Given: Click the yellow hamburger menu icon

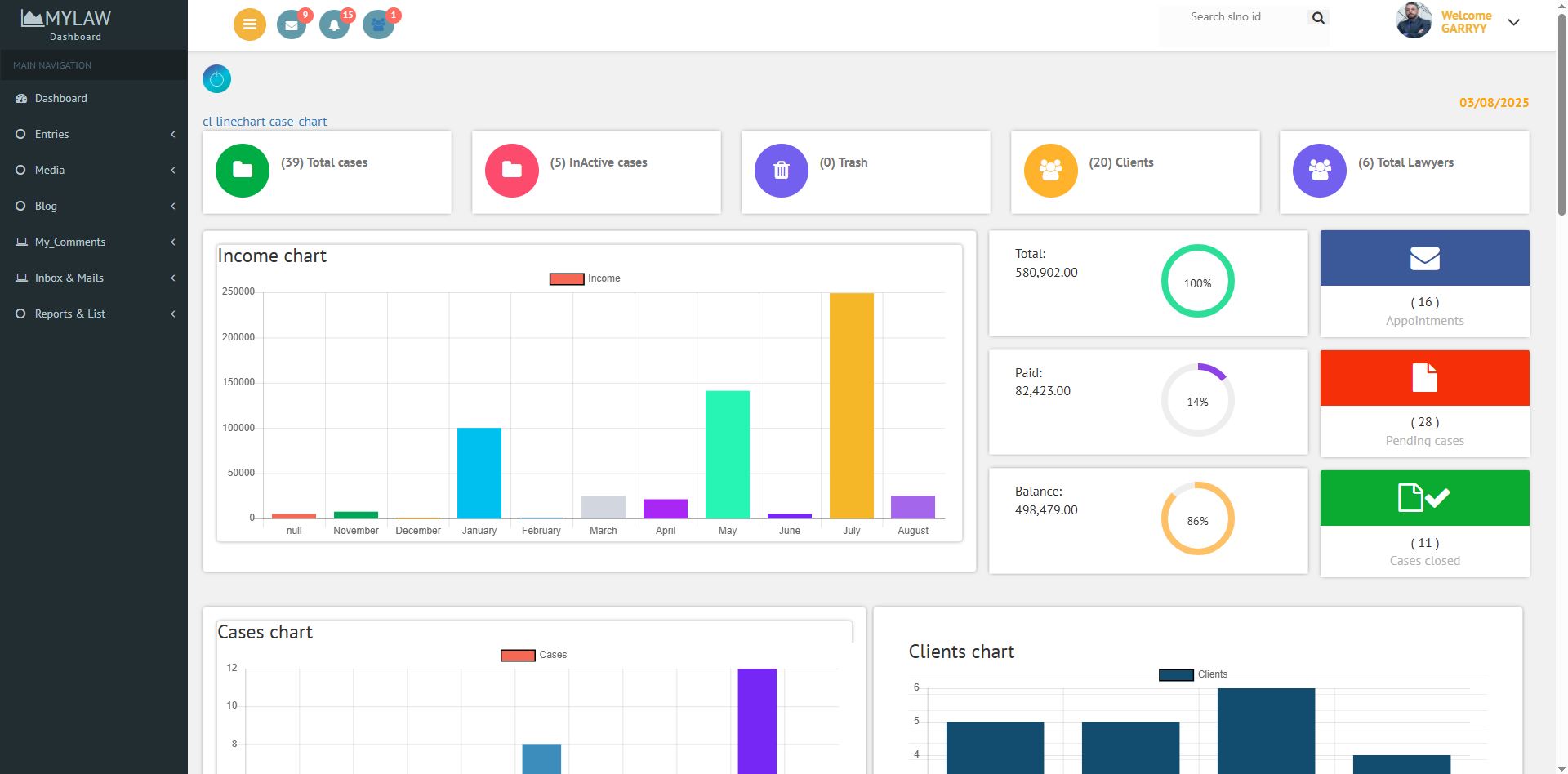Looking at the screenshot, I should click(x=250, y=24).
